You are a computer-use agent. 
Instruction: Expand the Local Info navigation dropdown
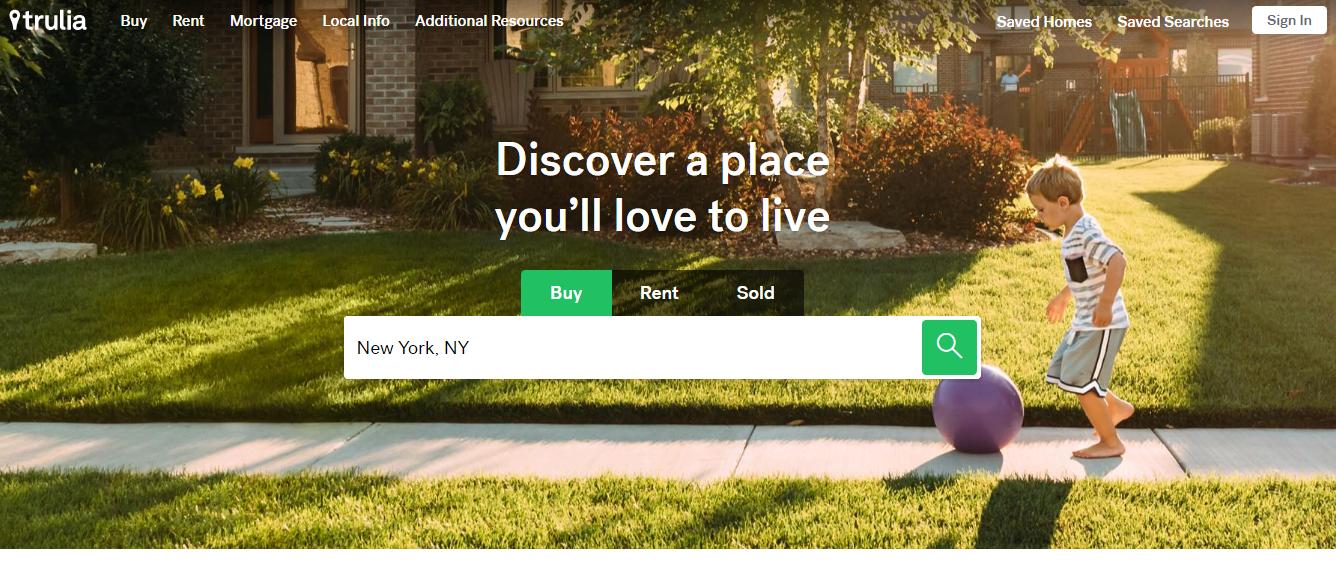coord(356,21)
